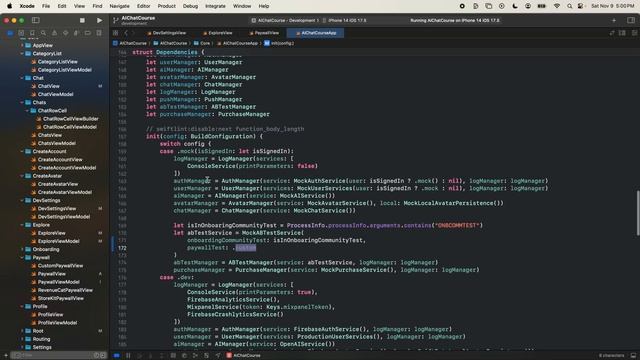Open macOS Spotlight search
The height and width of the screenshot is (360, 640).
[569, 6]
